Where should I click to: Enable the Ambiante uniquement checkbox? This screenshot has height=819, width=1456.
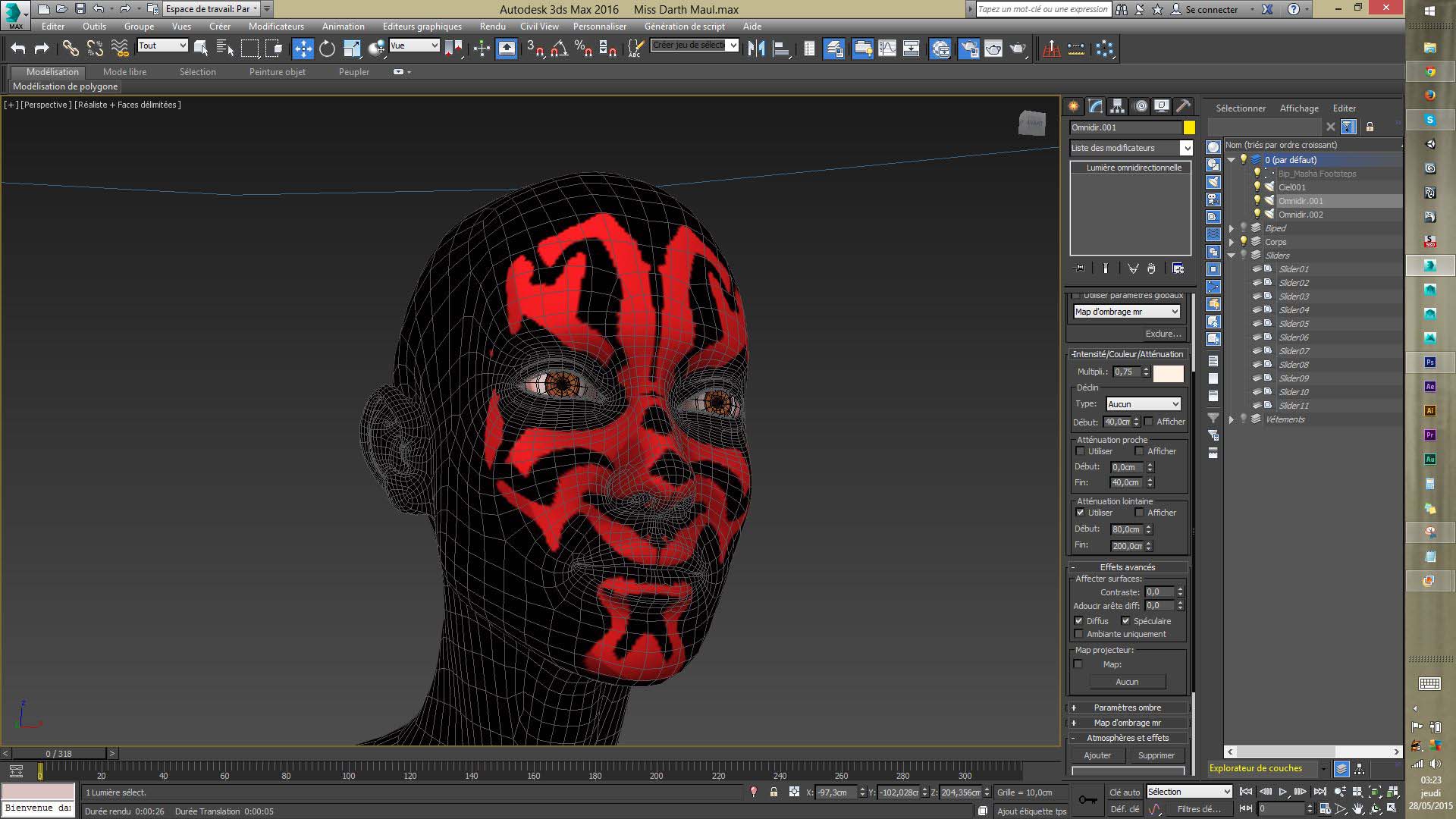tap(1079, 634)
